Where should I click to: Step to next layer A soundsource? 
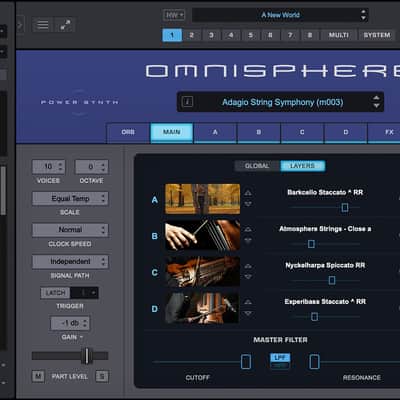[x=248, y=204]
